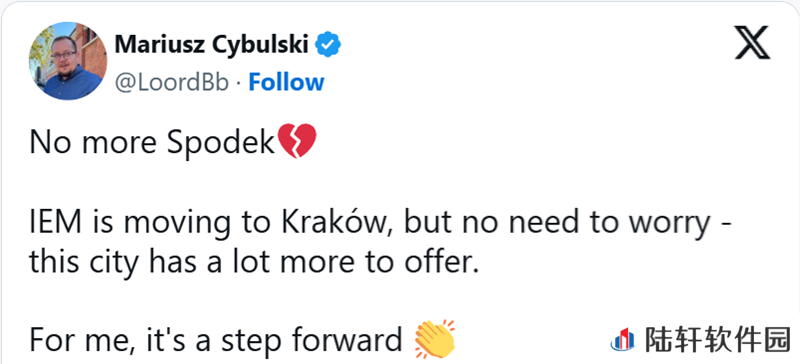Open Mariusz Cybulski's profile picture
Viewport: 800px width, 364px height.
pyautogui.click(x=68, y=61)
